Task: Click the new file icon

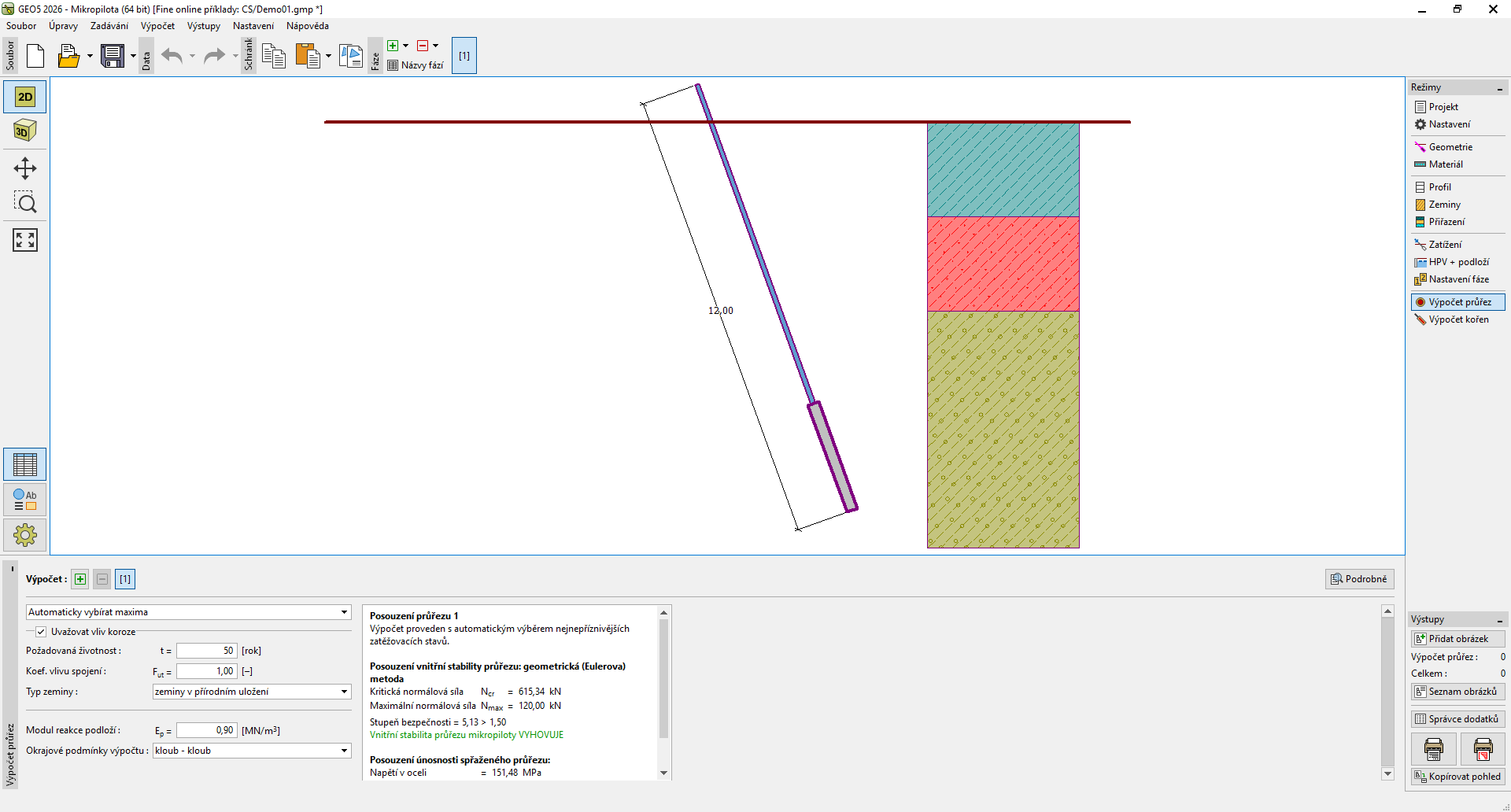Action: [x=35, y=56]
